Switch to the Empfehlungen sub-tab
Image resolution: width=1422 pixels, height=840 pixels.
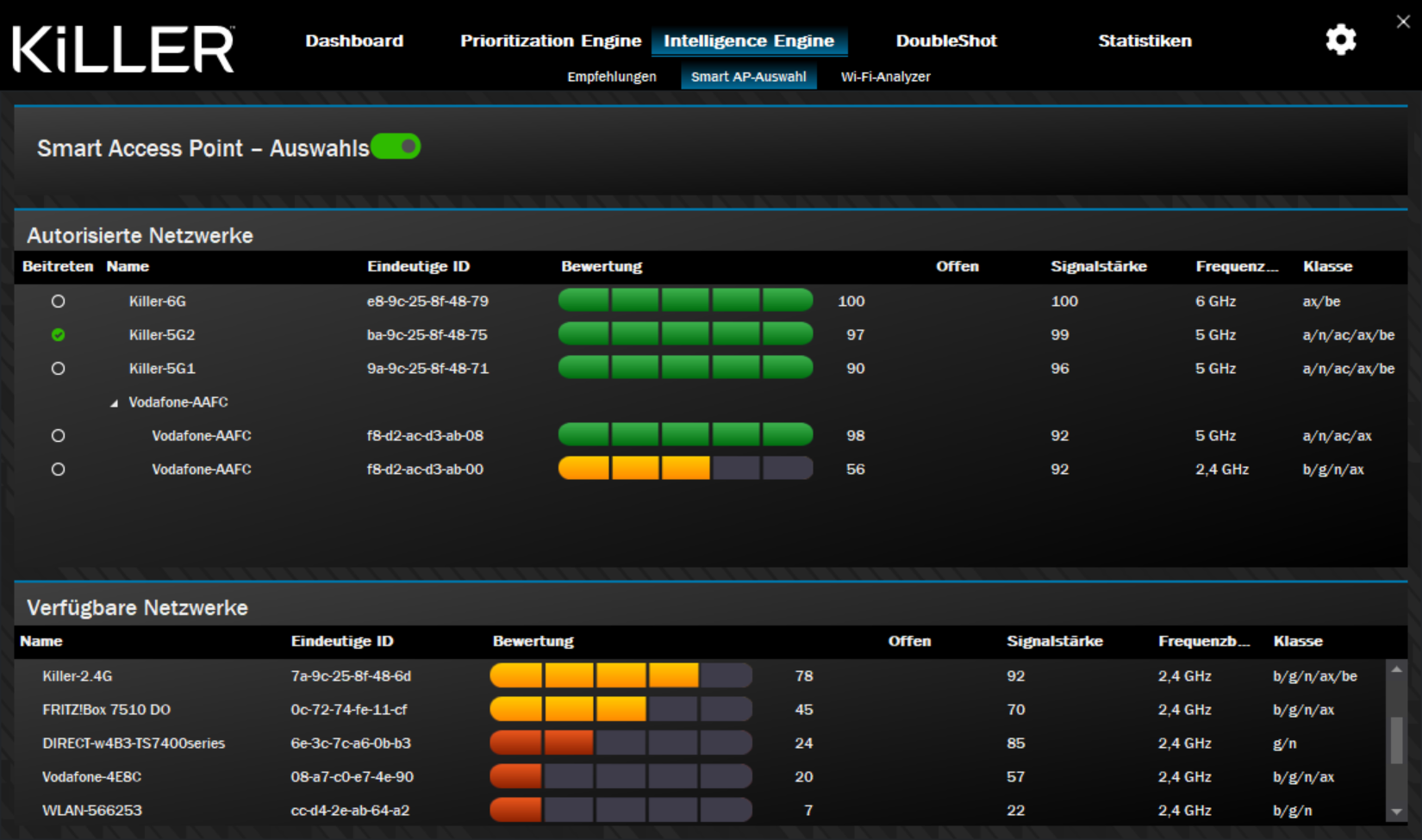tap(612, 77)
